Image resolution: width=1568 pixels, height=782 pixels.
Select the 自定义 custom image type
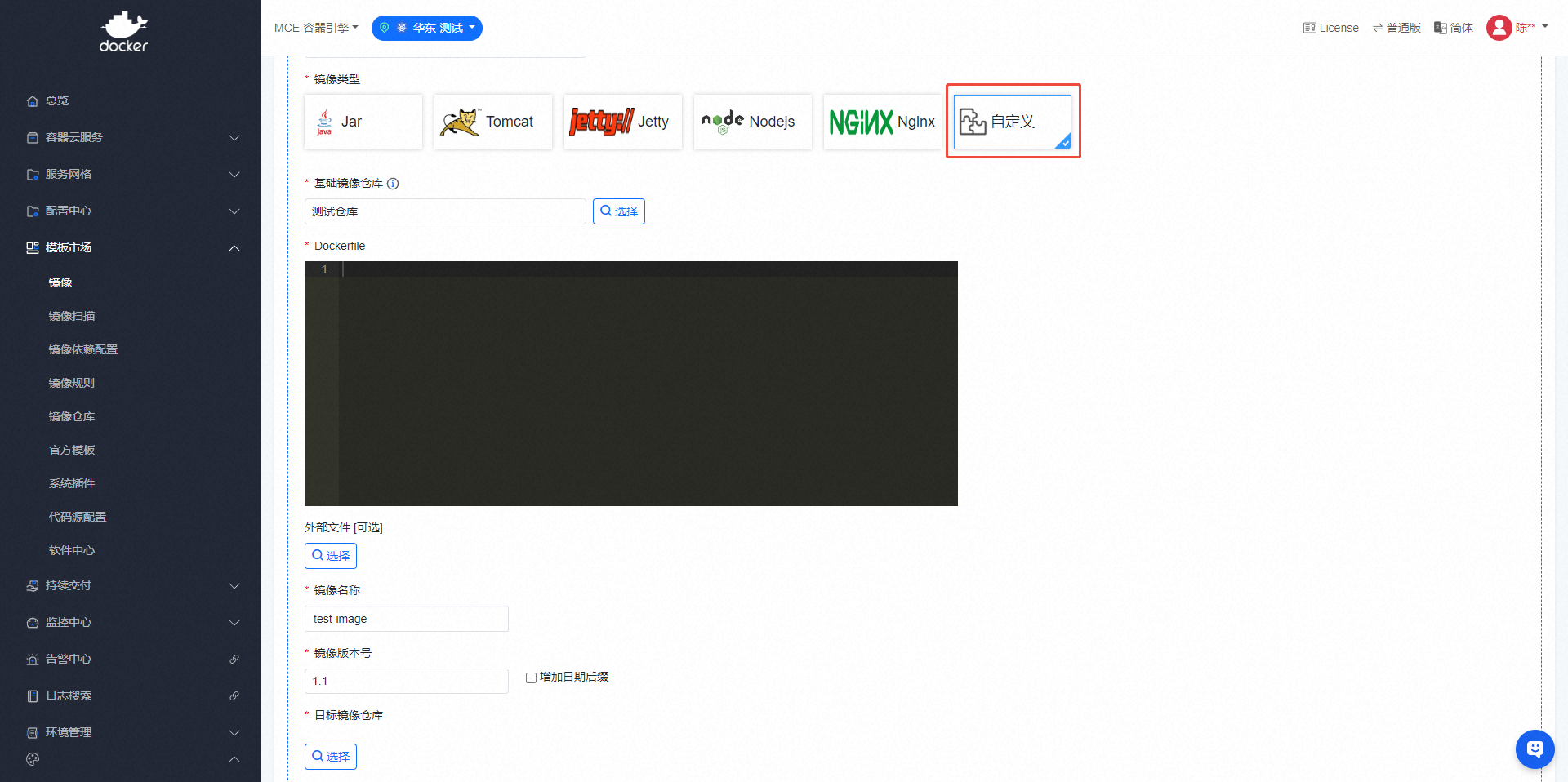click(1012, 122)
